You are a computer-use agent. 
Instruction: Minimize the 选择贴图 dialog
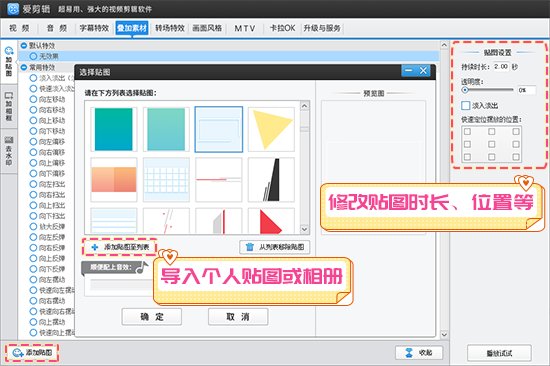tap(409, 71)
